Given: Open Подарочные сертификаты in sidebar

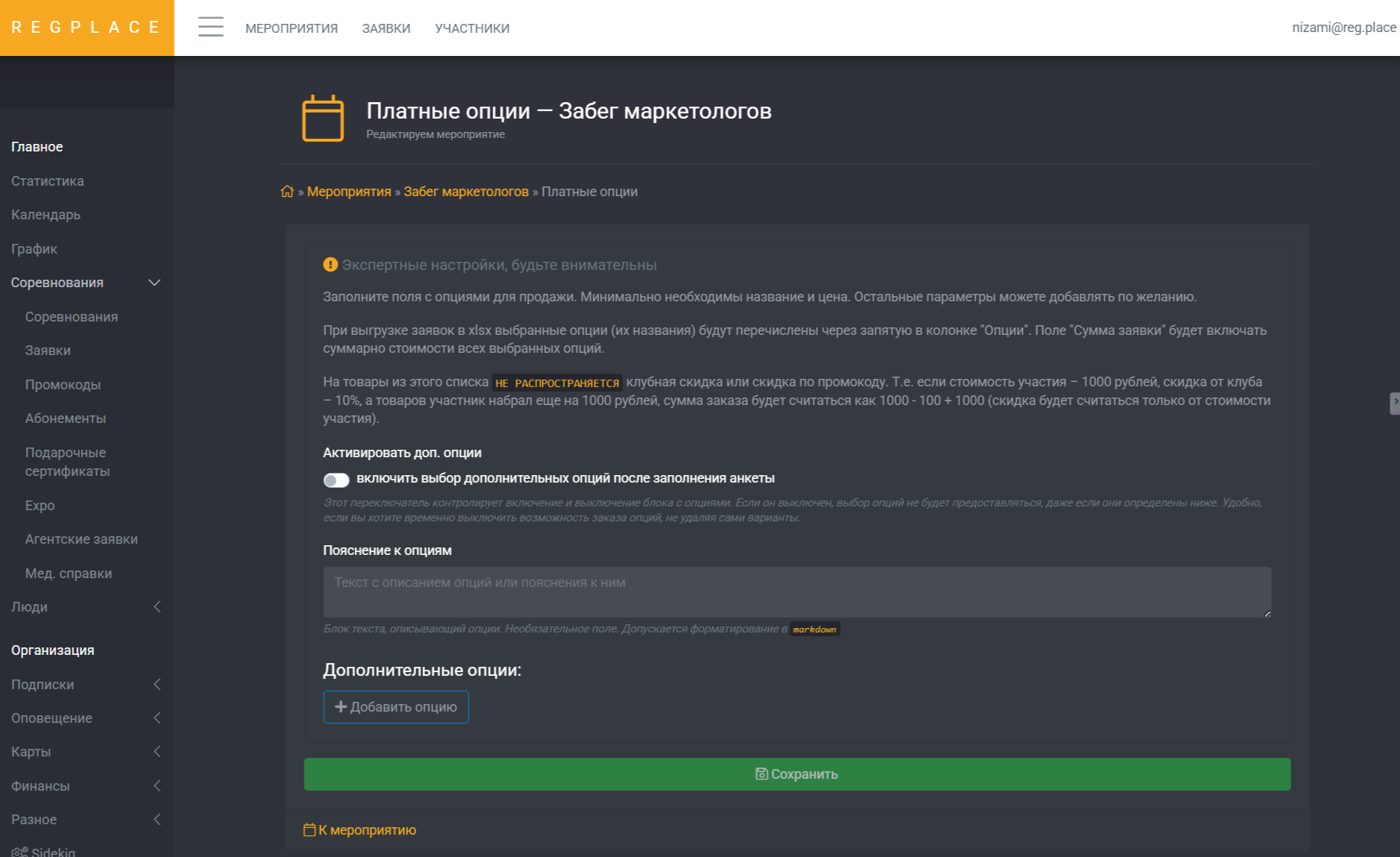Looking at the screenshot, I should pos(67,462).
